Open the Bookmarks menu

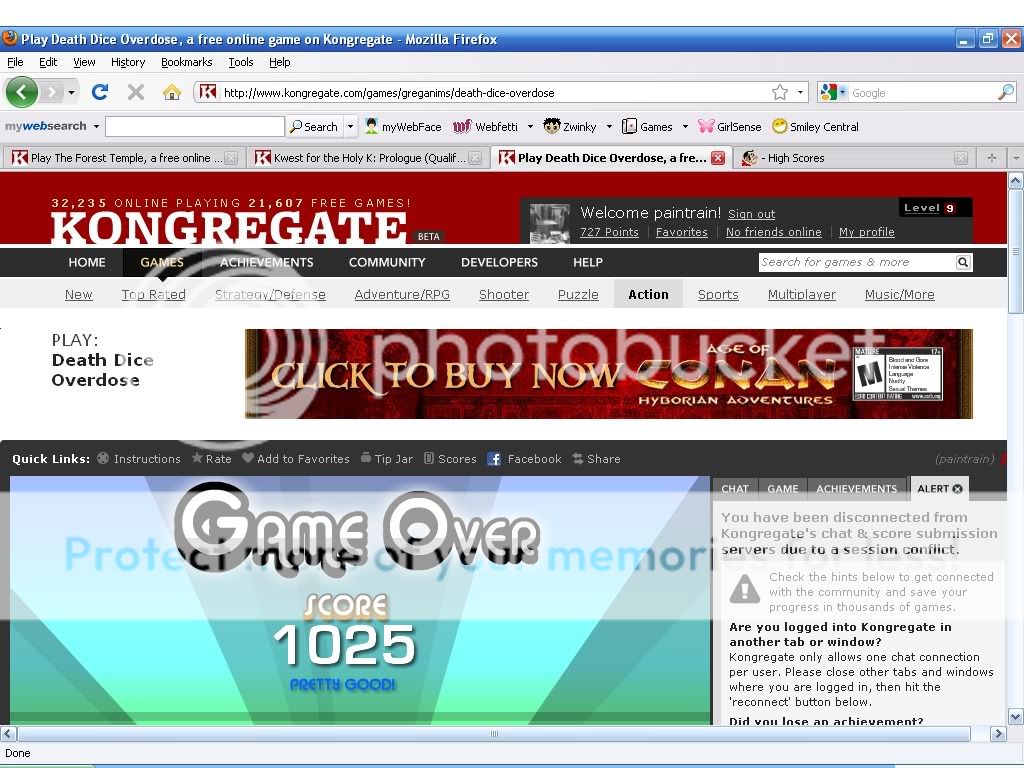tap(187, 62)
